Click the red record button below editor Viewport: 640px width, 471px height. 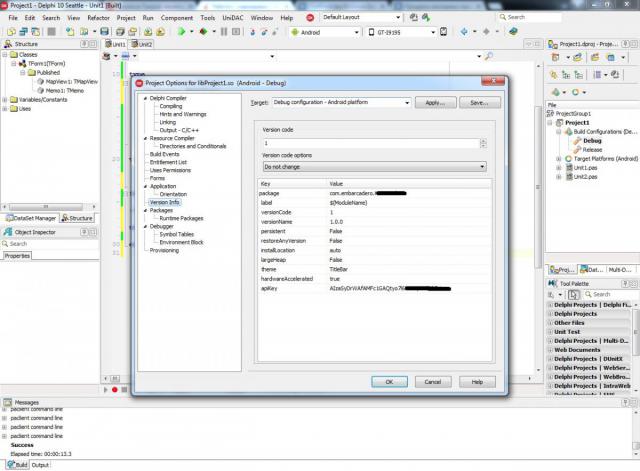tap(115, 390)
